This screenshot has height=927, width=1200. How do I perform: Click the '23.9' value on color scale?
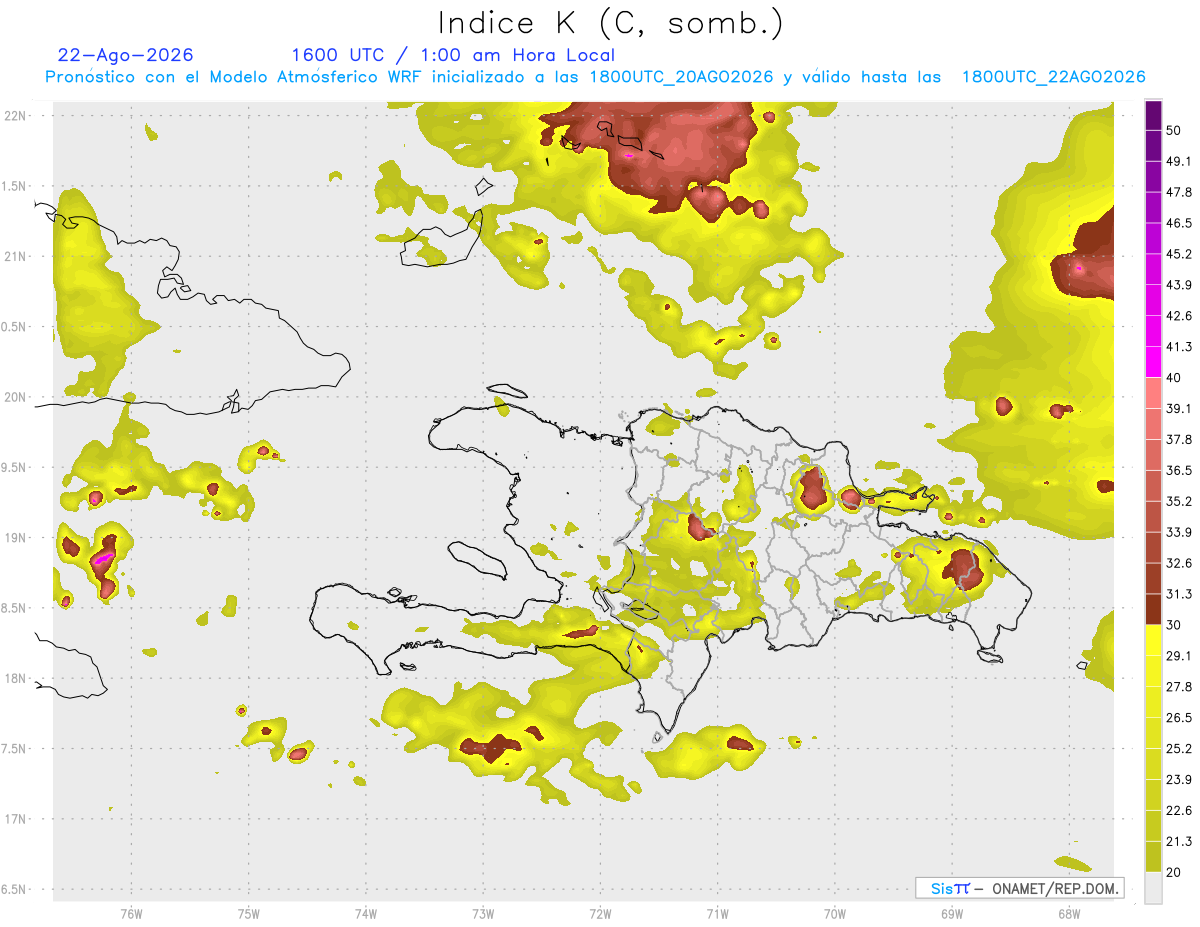[x=1179, y=780]
